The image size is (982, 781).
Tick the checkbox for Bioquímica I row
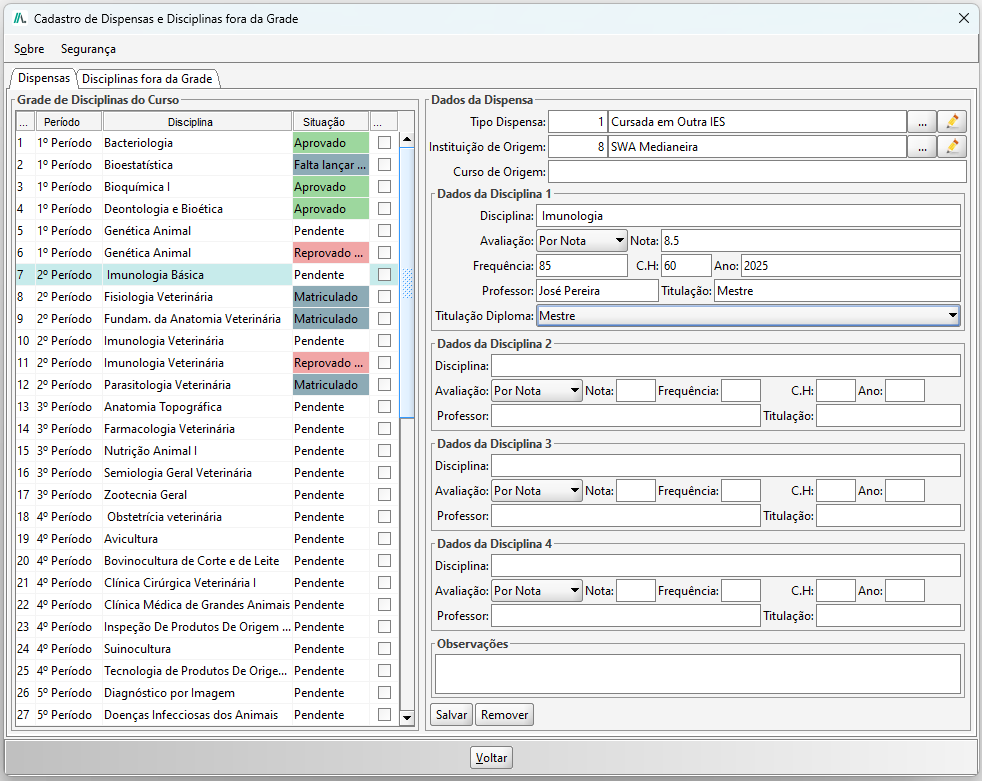click(385, 187)
